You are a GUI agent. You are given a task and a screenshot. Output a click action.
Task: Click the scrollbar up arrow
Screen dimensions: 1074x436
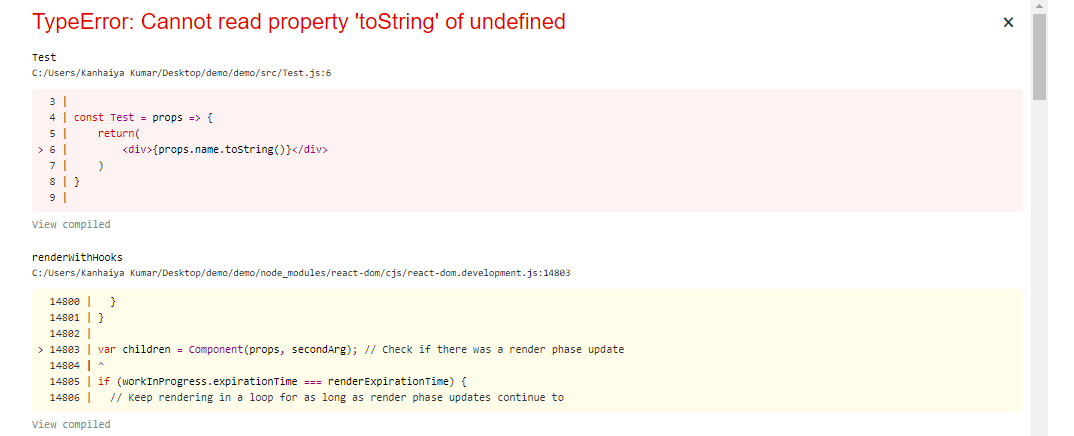(1040, 6)
